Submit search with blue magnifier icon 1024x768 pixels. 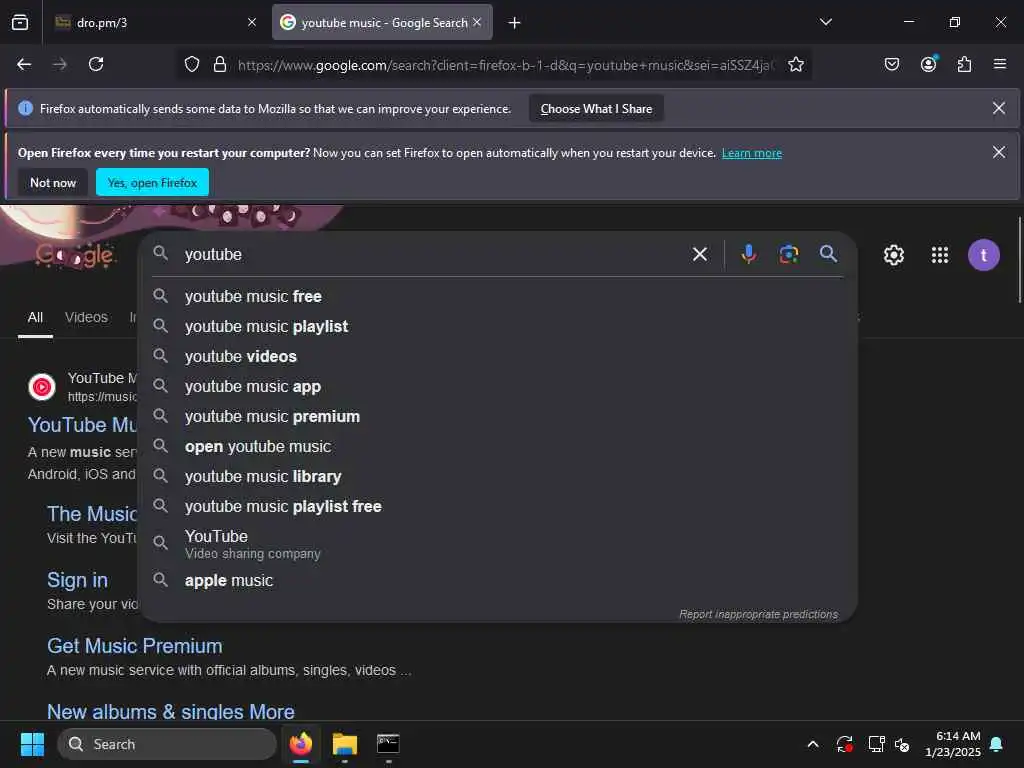[x=828, y=254]
